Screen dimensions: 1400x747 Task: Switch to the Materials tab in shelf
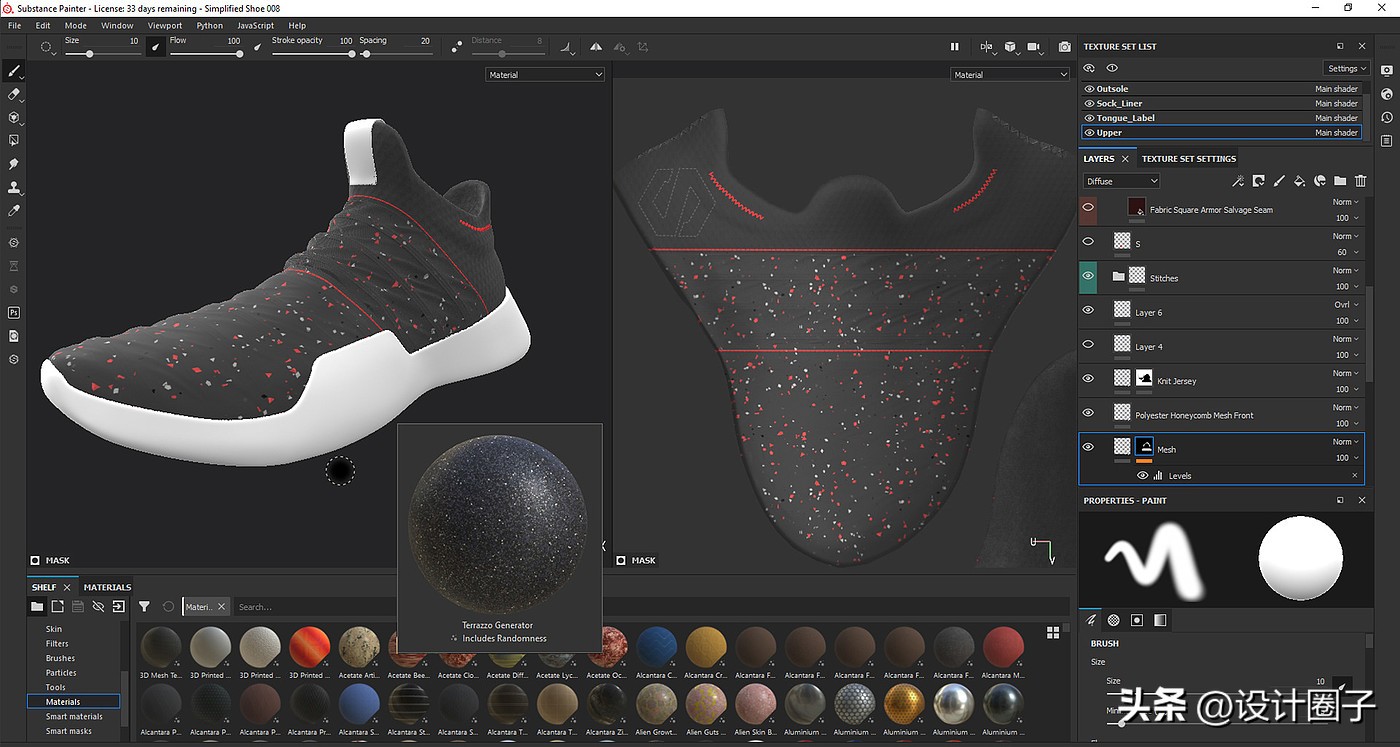[x=107, y=587]
